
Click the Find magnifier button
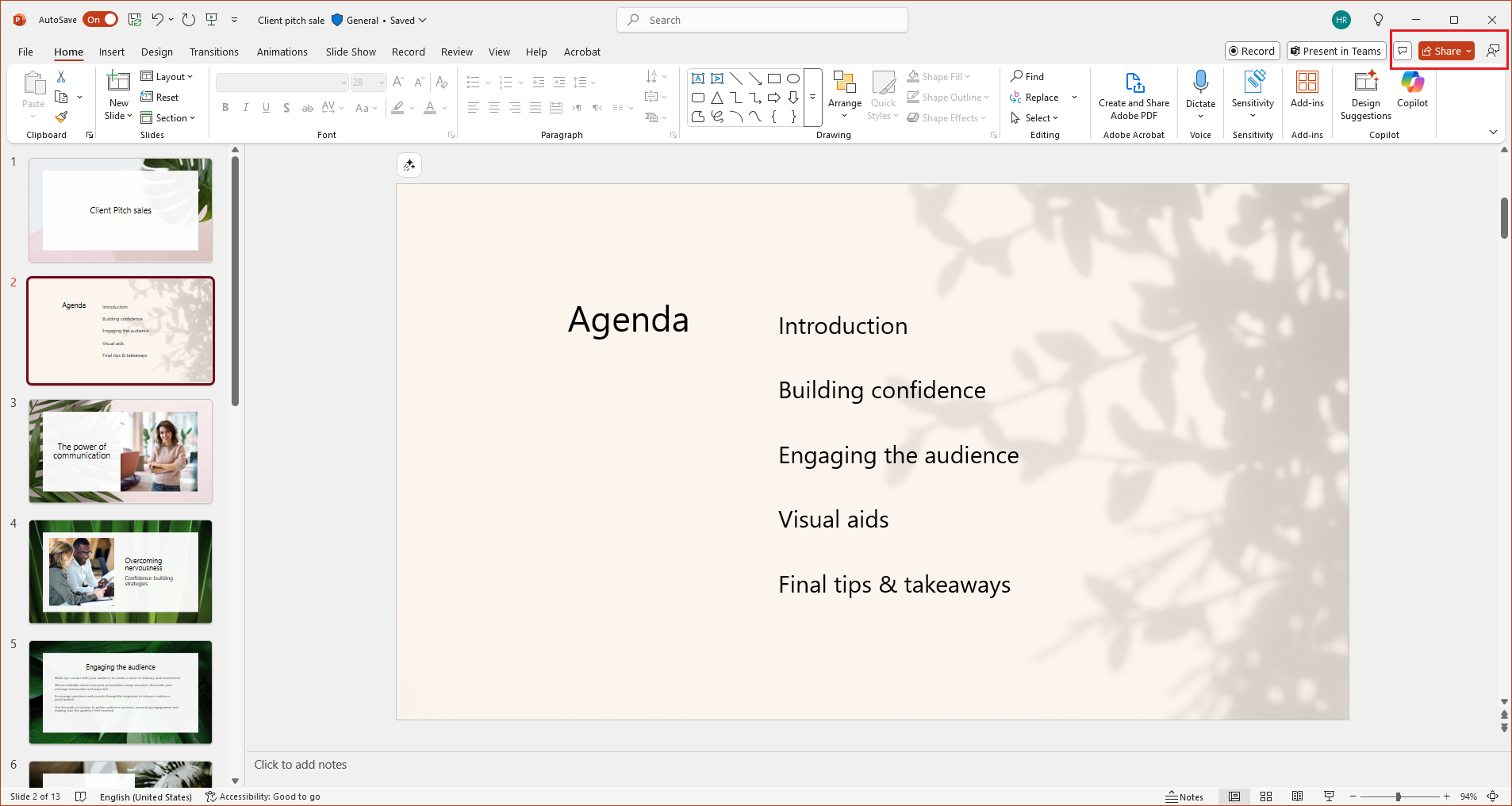[x=1027, y=76]
